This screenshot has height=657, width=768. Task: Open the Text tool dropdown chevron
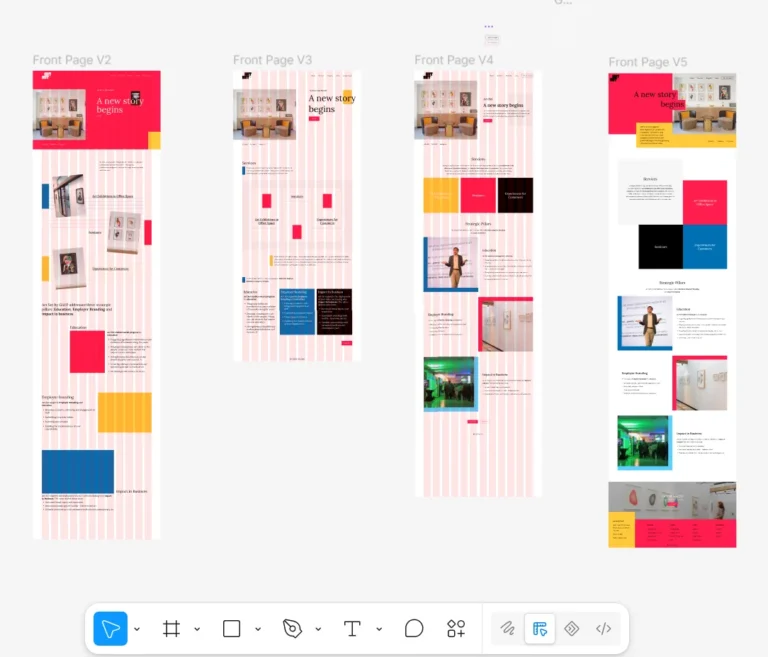379,629
